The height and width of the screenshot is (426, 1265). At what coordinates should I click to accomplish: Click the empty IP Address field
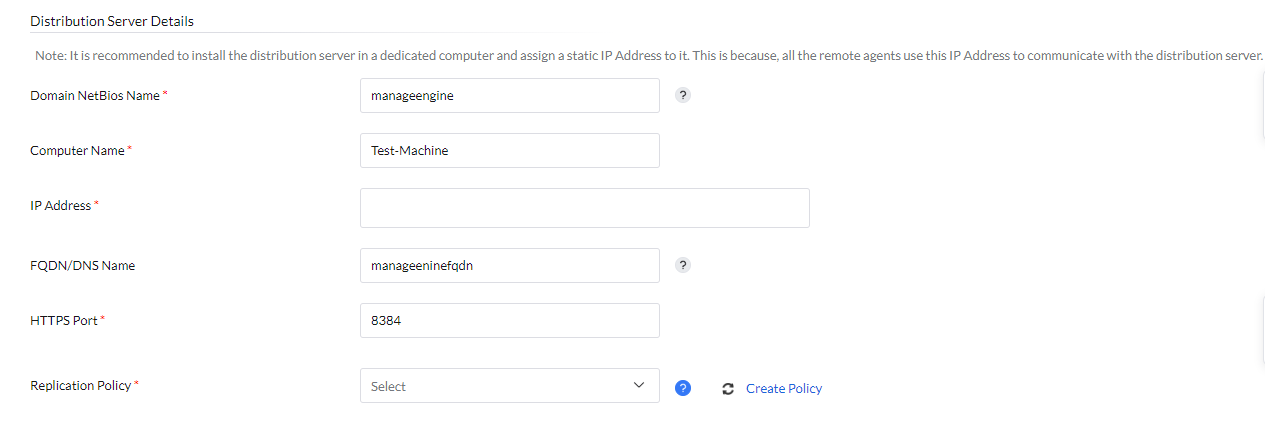pyautogui.click(x=584, y=208)
